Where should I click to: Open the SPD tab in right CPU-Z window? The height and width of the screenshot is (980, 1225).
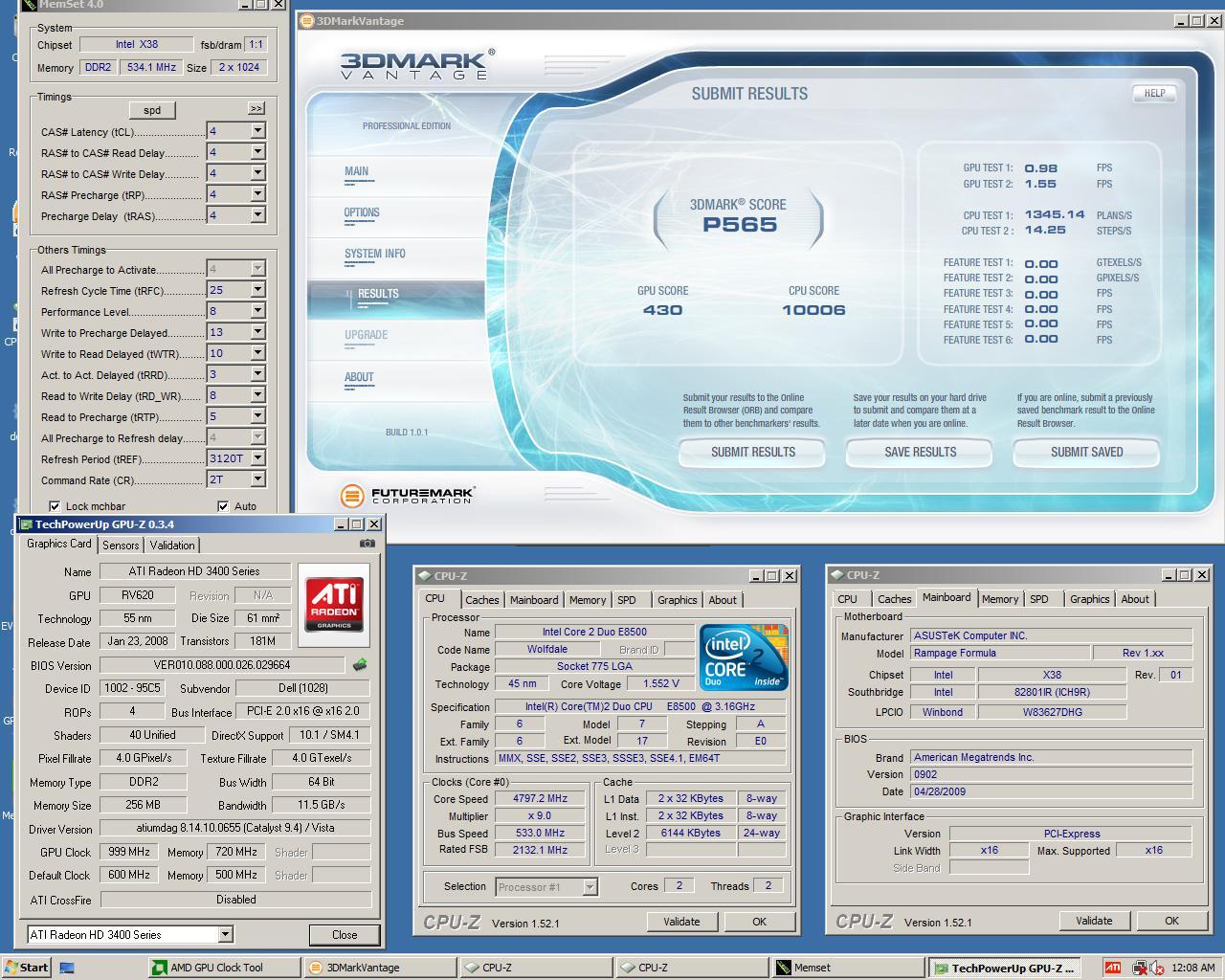pos(1039,599)
